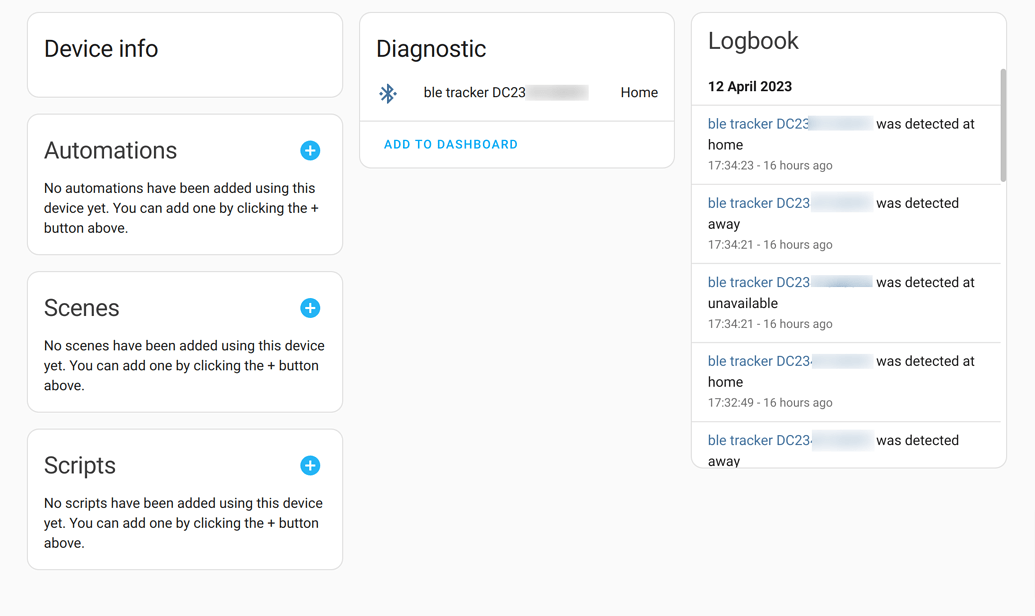Open tracker link in the 17:34:21 away entry
The image size is (1035, 616).
click(758, 203)
